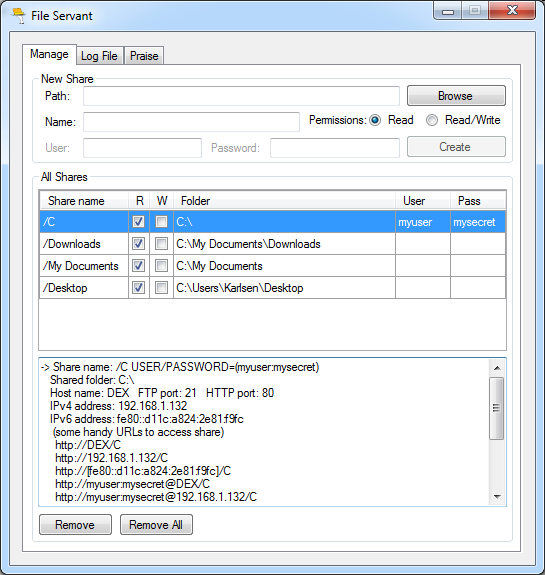Click the Create button

click(x=456, y=147)
